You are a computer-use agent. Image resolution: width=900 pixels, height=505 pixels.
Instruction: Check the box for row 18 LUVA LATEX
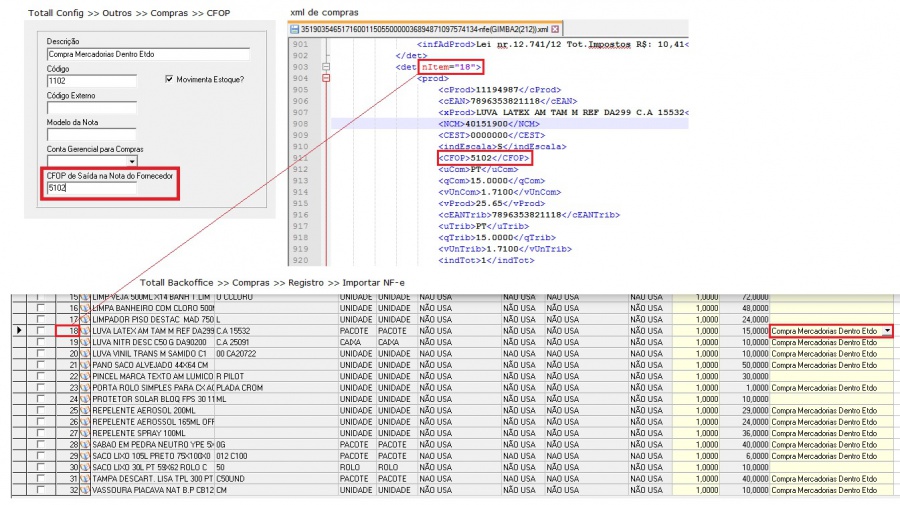[41, 330]
